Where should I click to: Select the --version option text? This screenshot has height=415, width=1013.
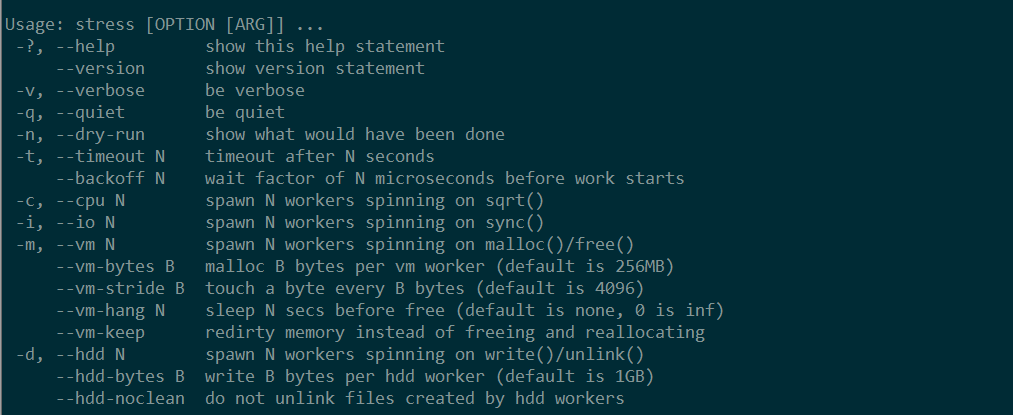click(x=100, y=69)
